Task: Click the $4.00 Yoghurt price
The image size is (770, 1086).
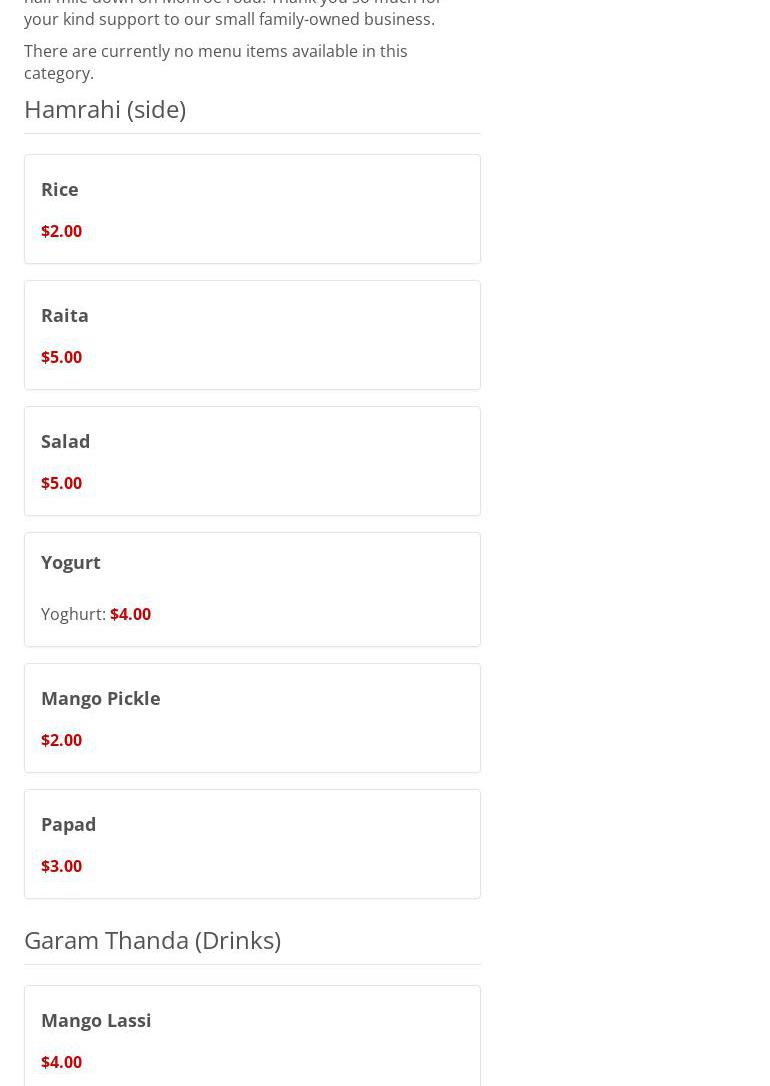Action: click(131, 614)
